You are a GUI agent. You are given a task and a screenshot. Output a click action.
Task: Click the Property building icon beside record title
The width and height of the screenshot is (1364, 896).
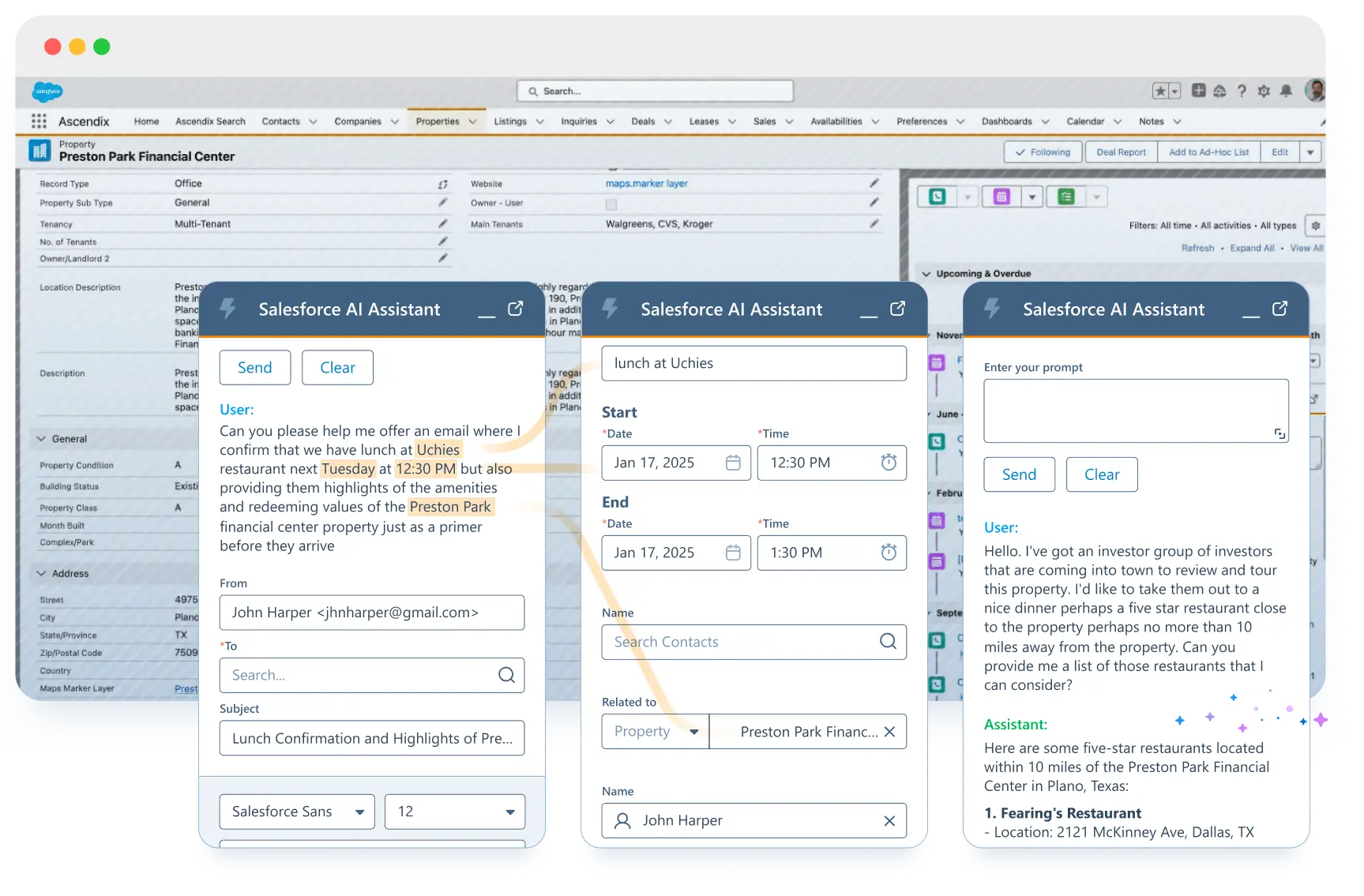point(40,150)
